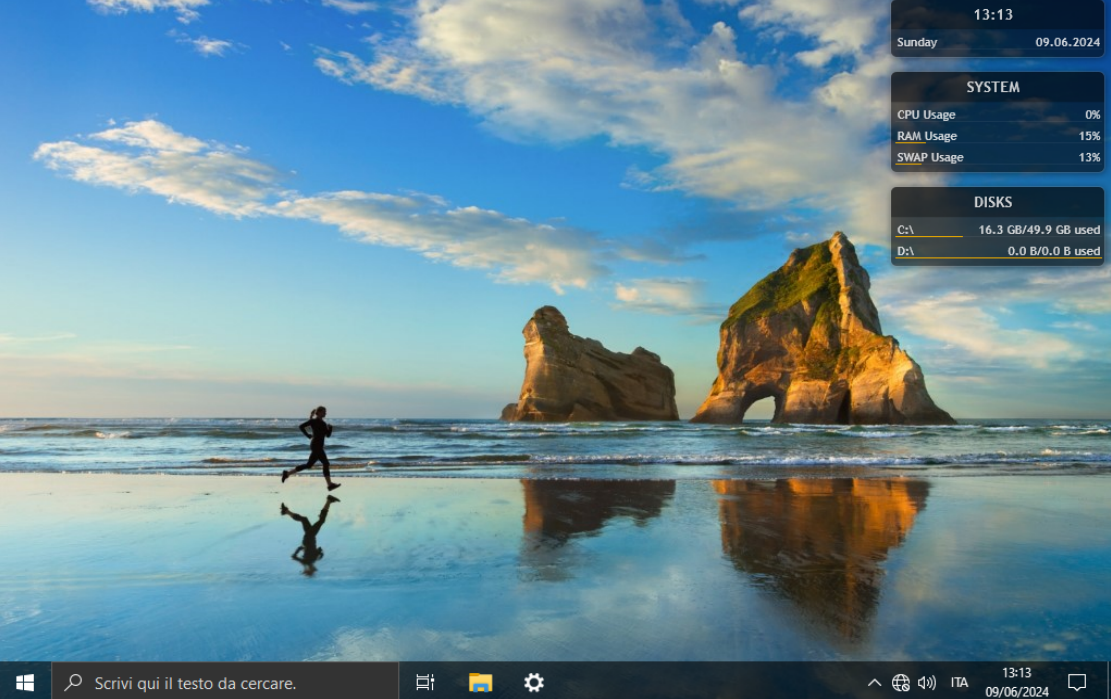
Task: Open network globe icon in tray
Action: click(901, 682)
